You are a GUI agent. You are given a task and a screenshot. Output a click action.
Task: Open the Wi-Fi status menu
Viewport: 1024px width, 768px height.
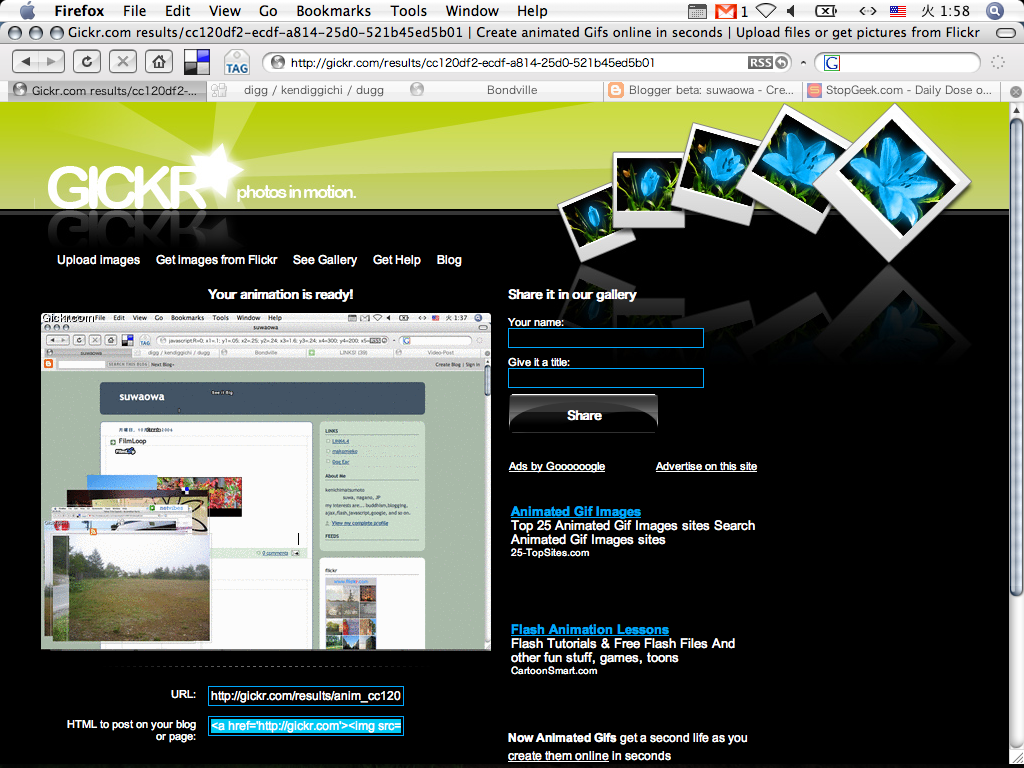[x=765, y=11]
